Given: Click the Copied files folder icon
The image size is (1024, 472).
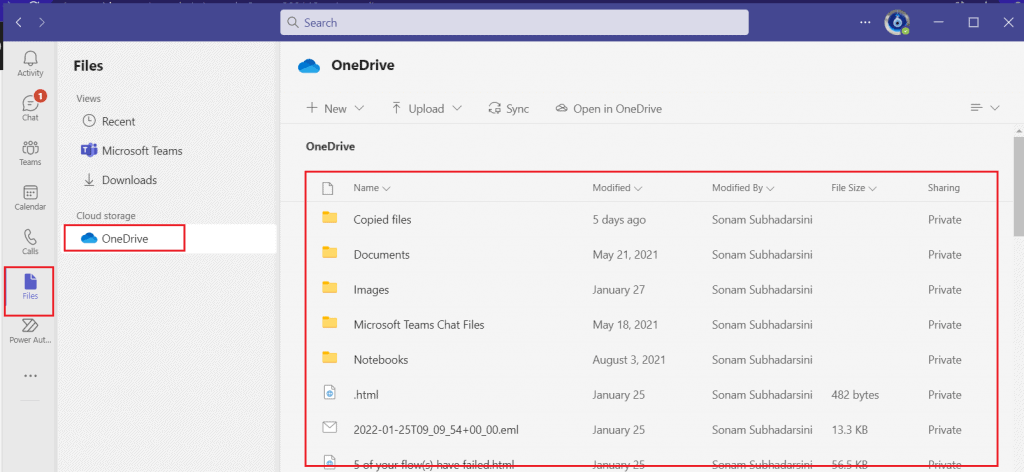Looking at the screenshot, I should (x=330, y=218).
